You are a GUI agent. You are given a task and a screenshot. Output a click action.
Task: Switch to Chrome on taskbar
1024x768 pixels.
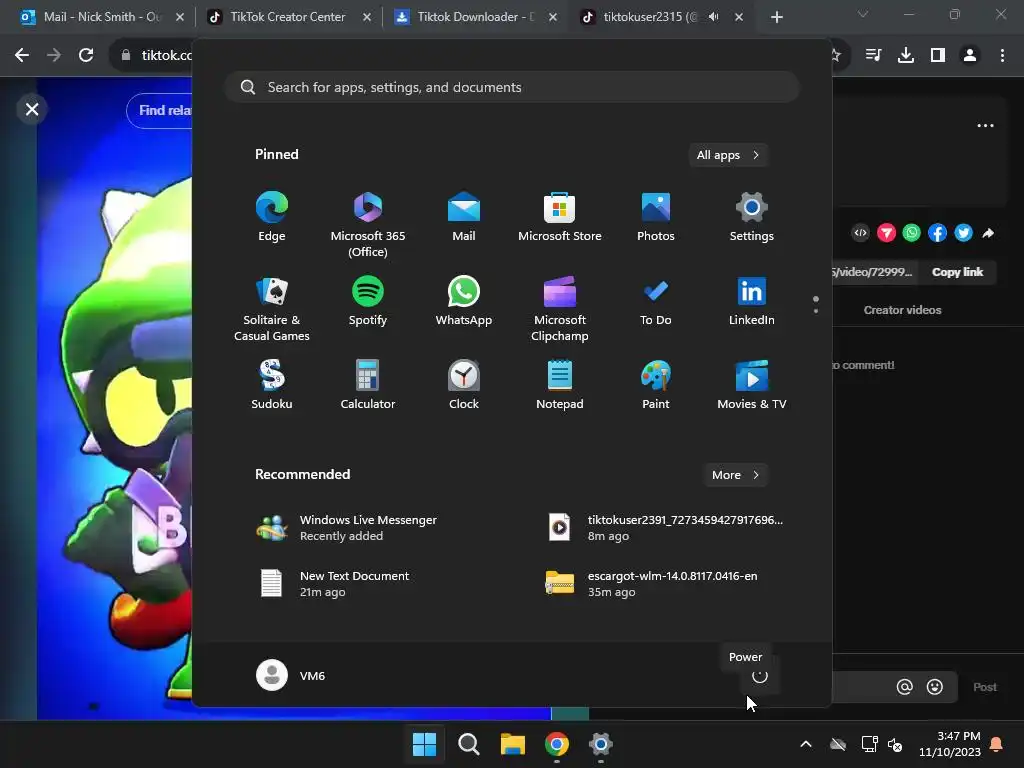pyautogui.click(x=556, y=744)
